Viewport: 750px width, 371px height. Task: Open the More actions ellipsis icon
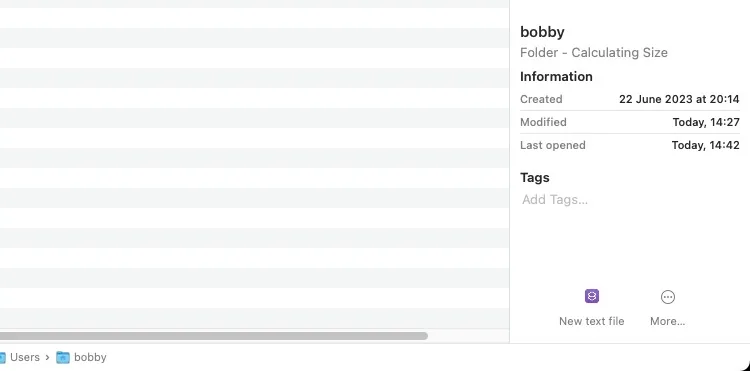pos(668,297)
